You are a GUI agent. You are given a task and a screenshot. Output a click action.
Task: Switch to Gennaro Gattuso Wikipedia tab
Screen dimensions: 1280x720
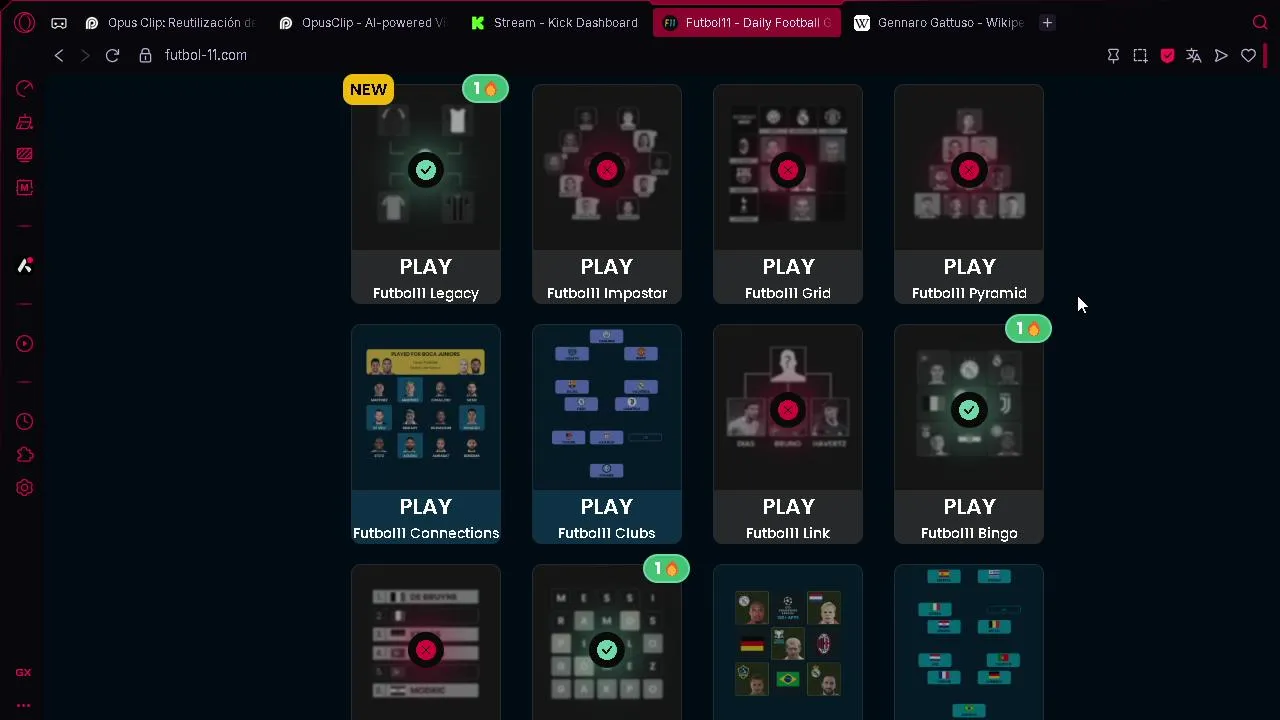point(939,22)
